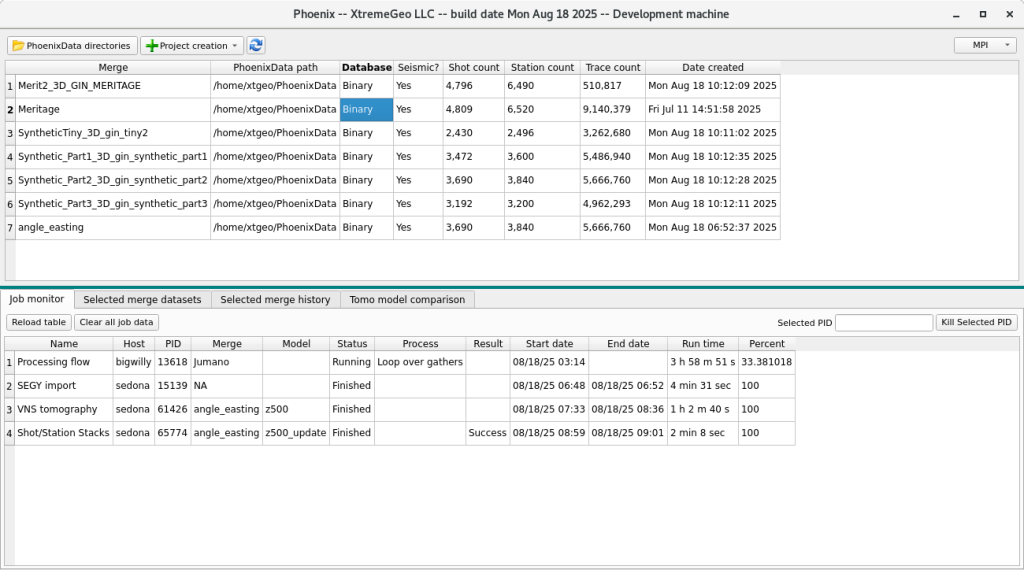Click row header 2 in merge table

click(10, 109)
